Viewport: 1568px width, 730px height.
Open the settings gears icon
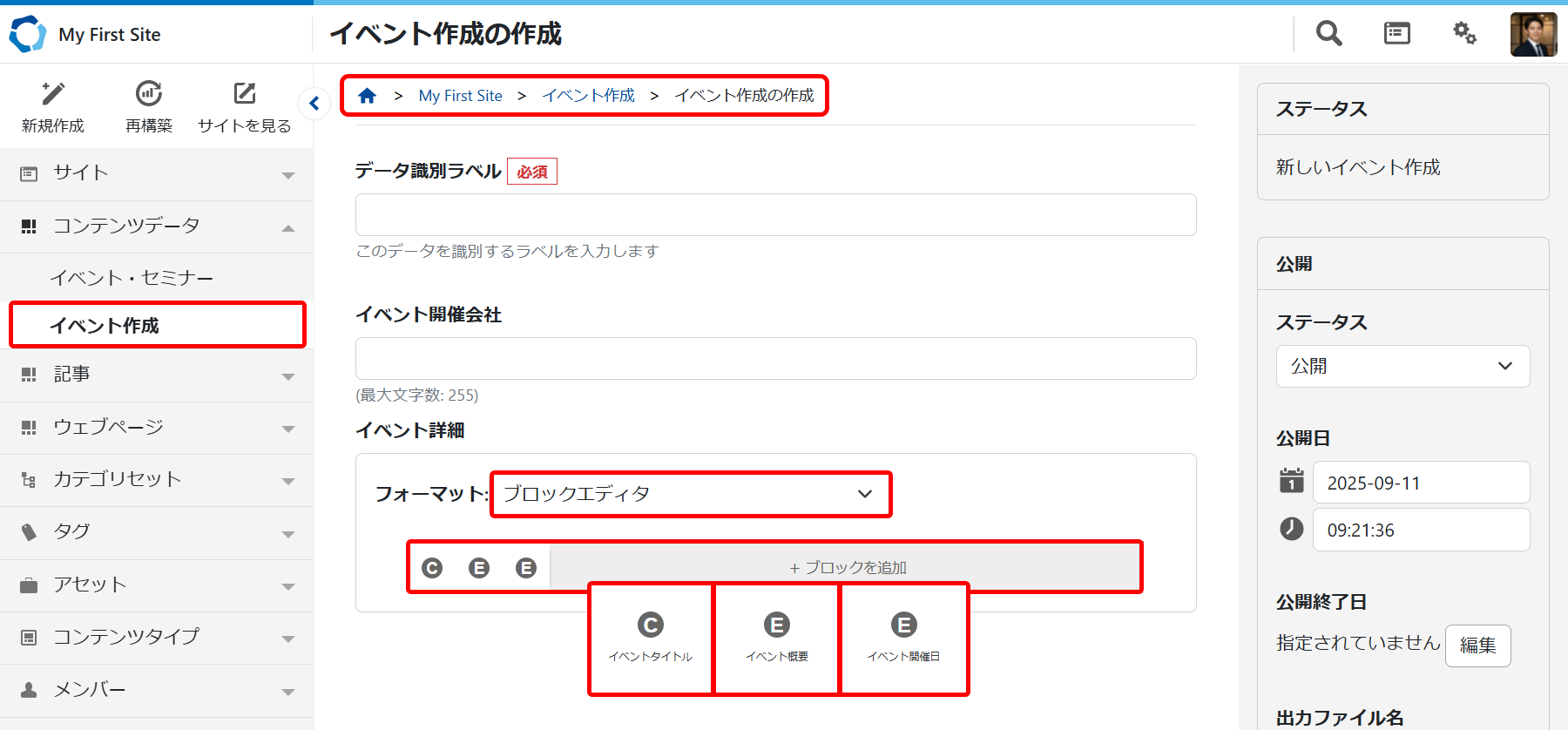[1464, 34]
